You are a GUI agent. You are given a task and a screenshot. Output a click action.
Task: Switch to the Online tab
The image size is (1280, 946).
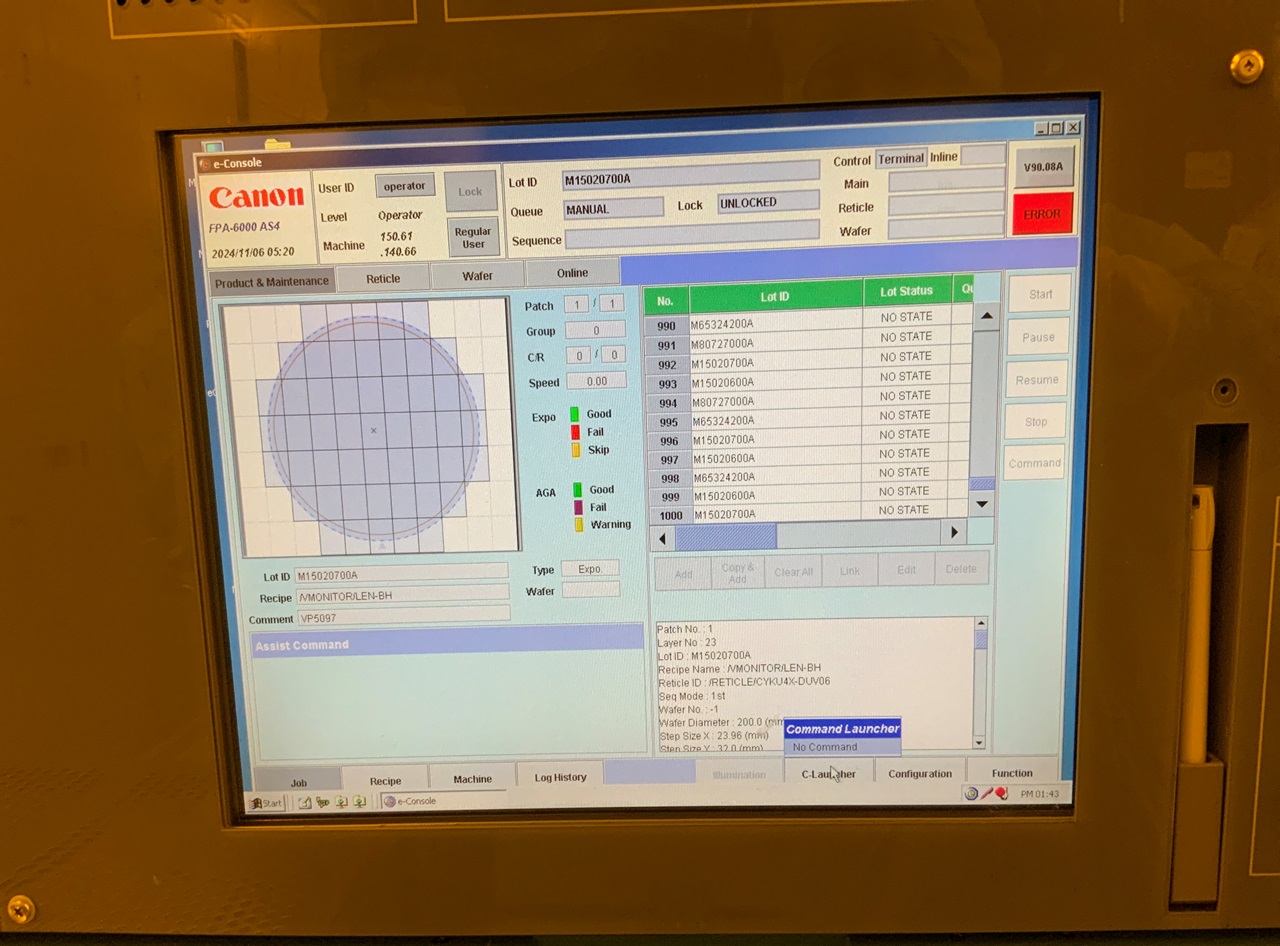coord(572,273)
